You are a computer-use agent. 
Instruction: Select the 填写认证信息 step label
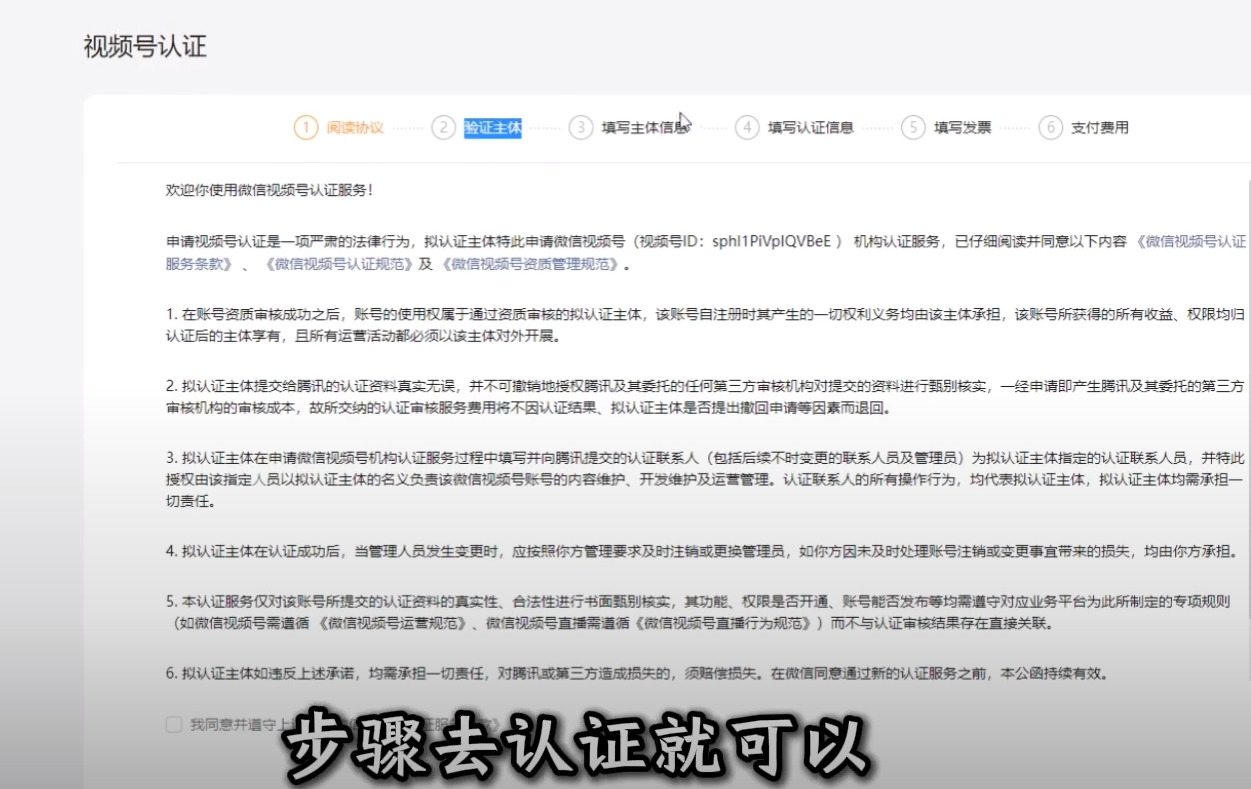[811, 128]
